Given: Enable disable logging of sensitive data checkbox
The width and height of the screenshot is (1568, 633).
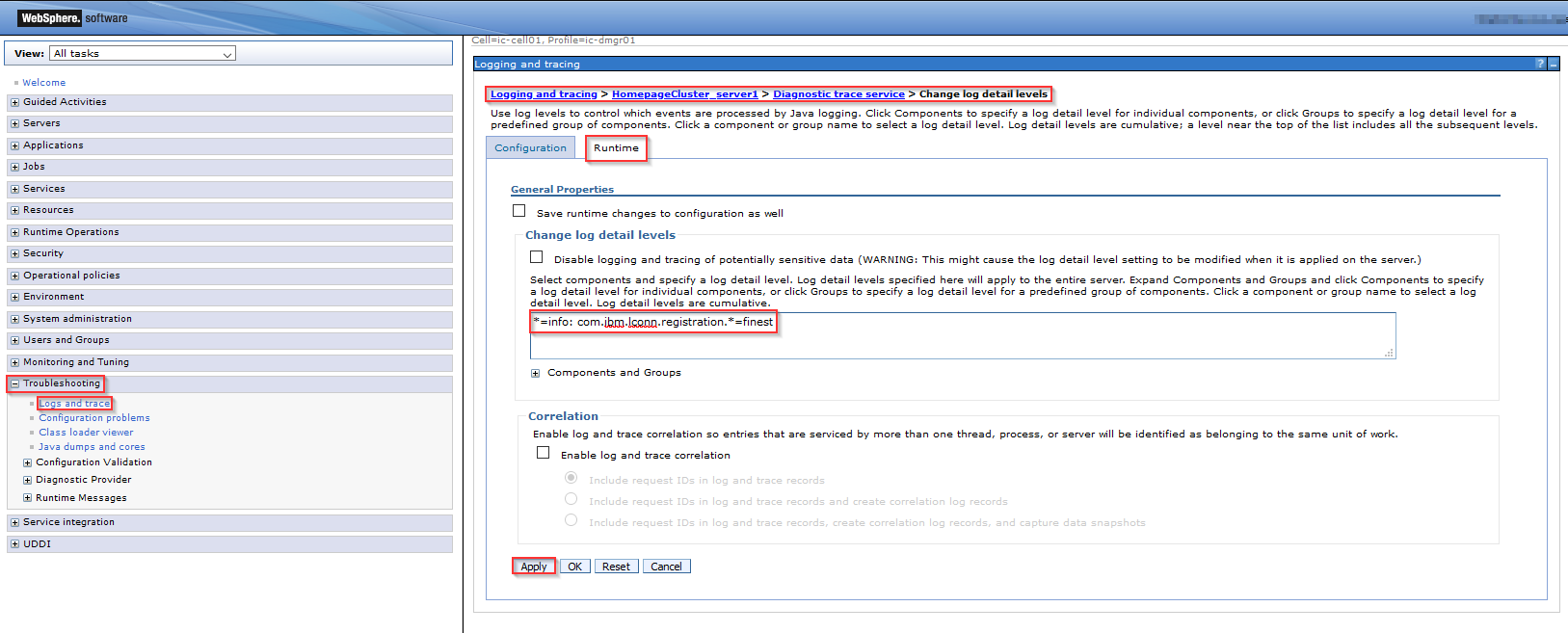Looking at the screenshot, I should [537, 257].
